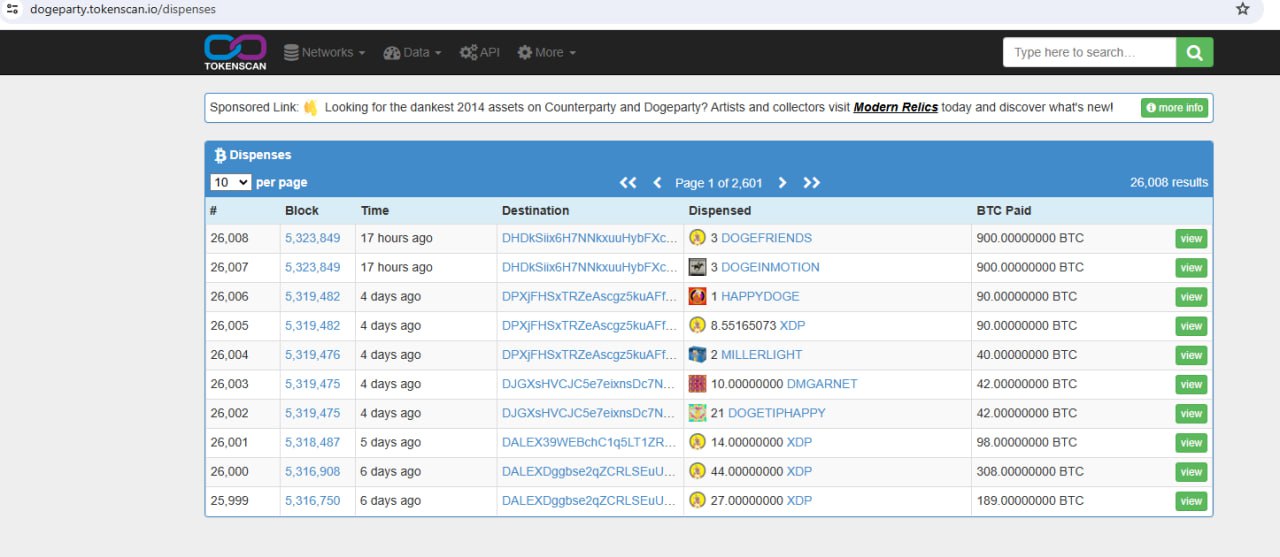Click the DOGEINMOTION asset thumbnail icon
This screenshot has width=1280, height=557.
[x=697, y=267]
